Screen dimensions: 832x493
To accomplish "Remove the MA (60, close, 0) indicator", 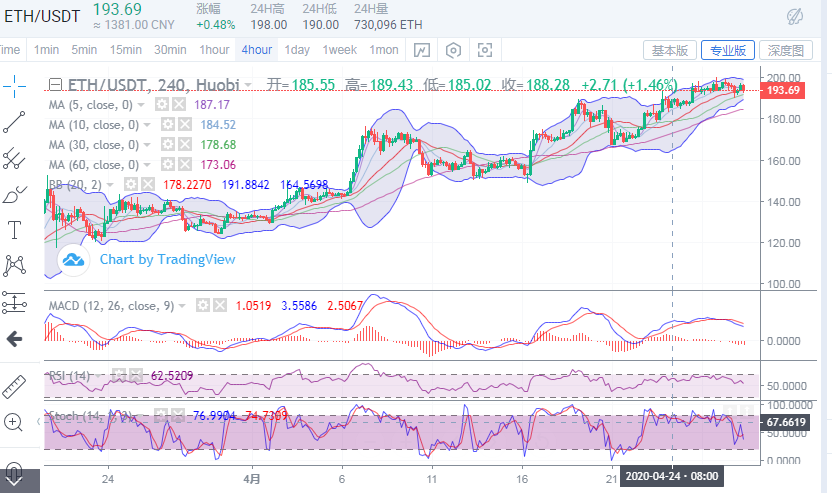I will coord(185,165).
